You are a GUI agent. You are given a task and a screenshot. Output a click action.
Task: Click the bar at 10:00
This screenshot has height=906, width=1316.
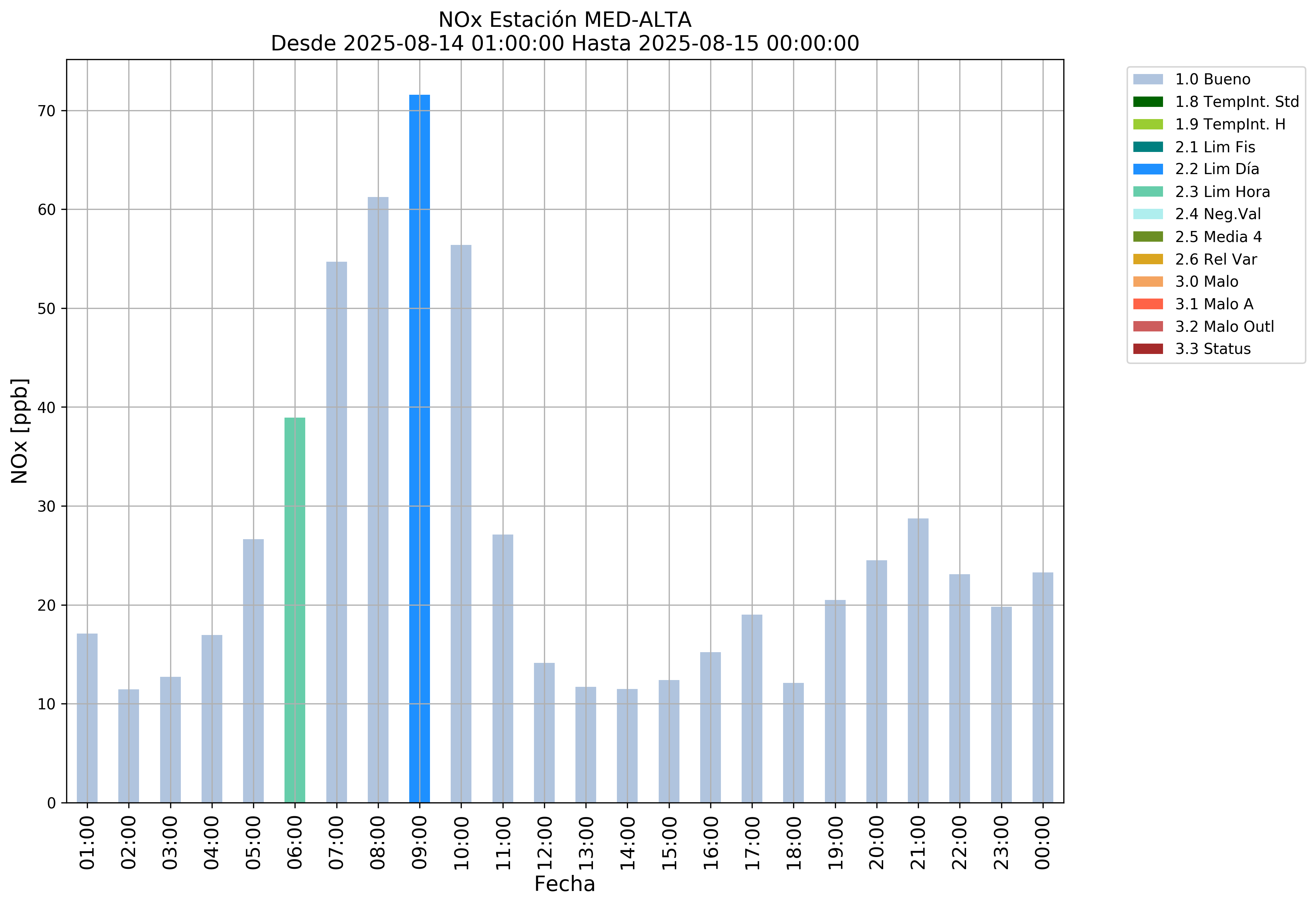[x=461, y=523]
